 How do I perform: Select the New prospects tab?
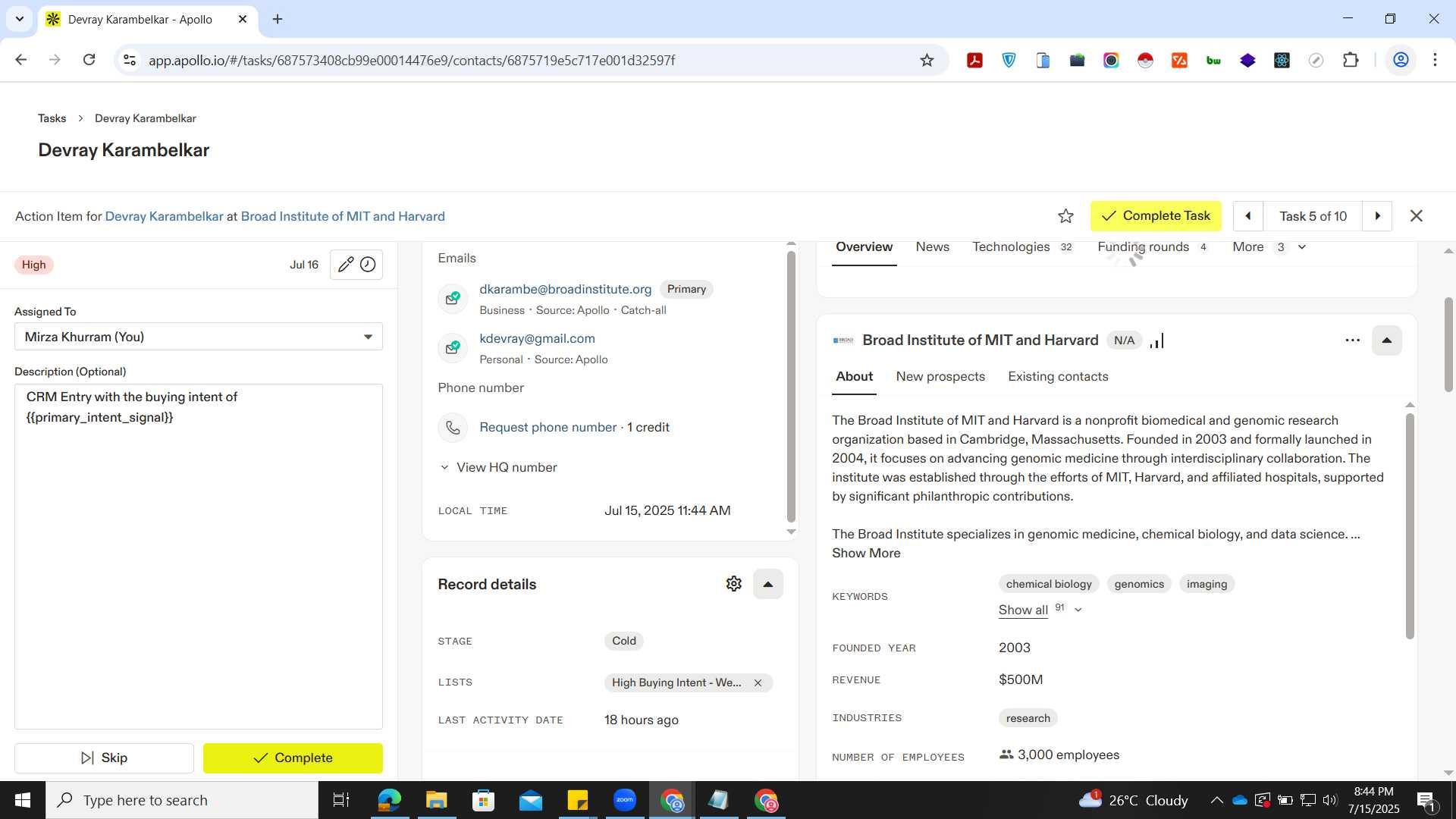click(940, 377)
